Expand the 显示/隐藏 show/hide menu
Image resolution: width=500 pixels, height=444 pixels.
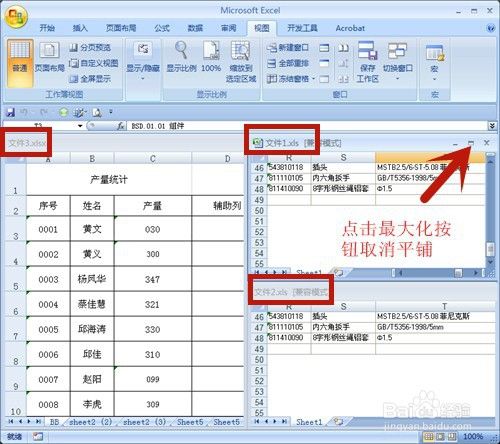click(x=143, y=61)
